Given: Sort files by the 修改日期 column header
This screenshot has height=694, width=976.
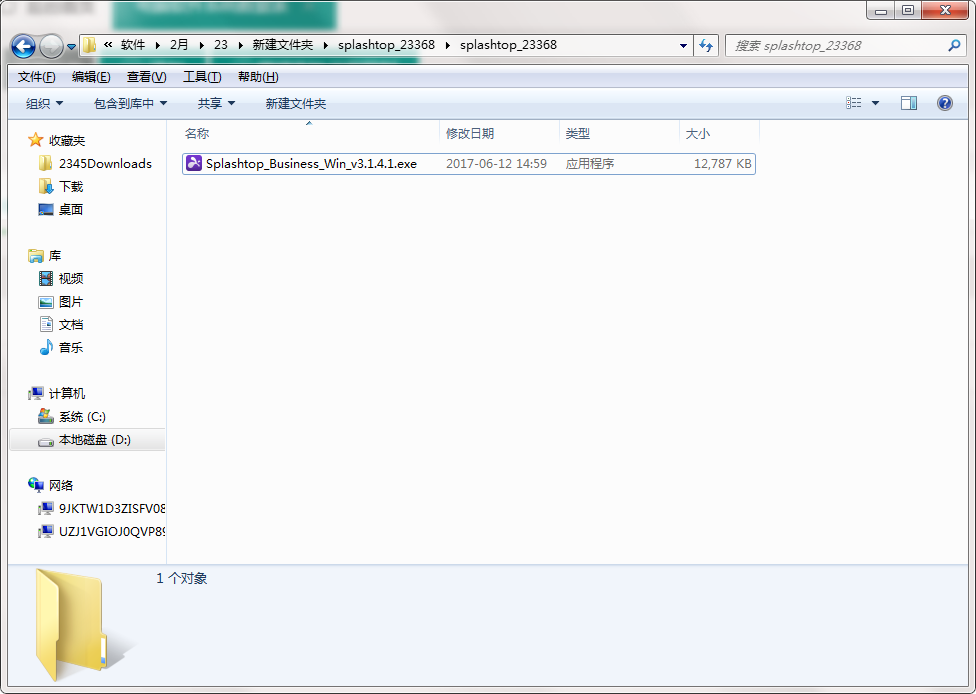Looking at the screenshot, I should (x=499, y=133).
